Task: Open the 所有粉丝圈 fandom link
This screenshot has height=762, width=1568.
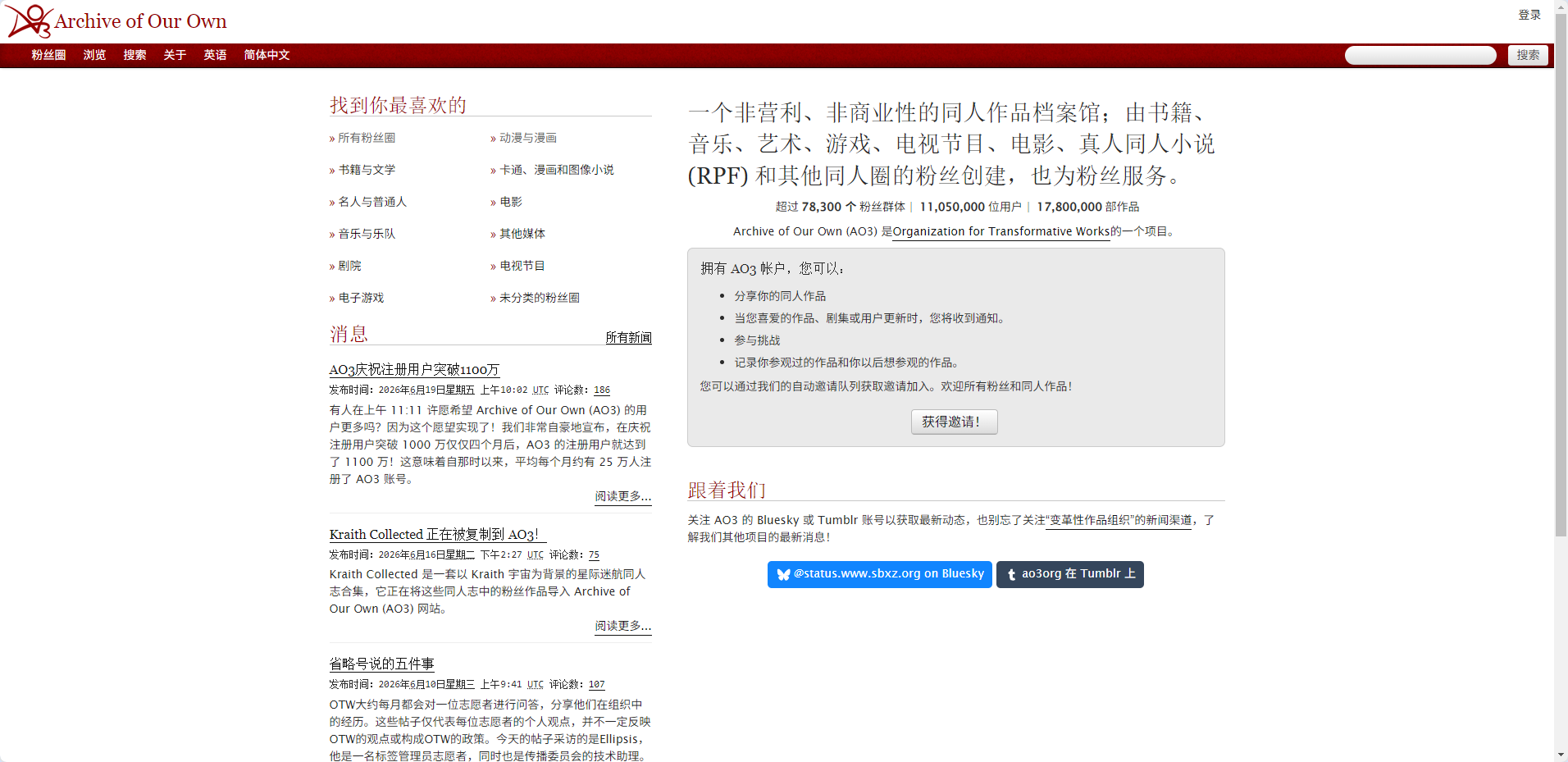Action: point(367,138)
